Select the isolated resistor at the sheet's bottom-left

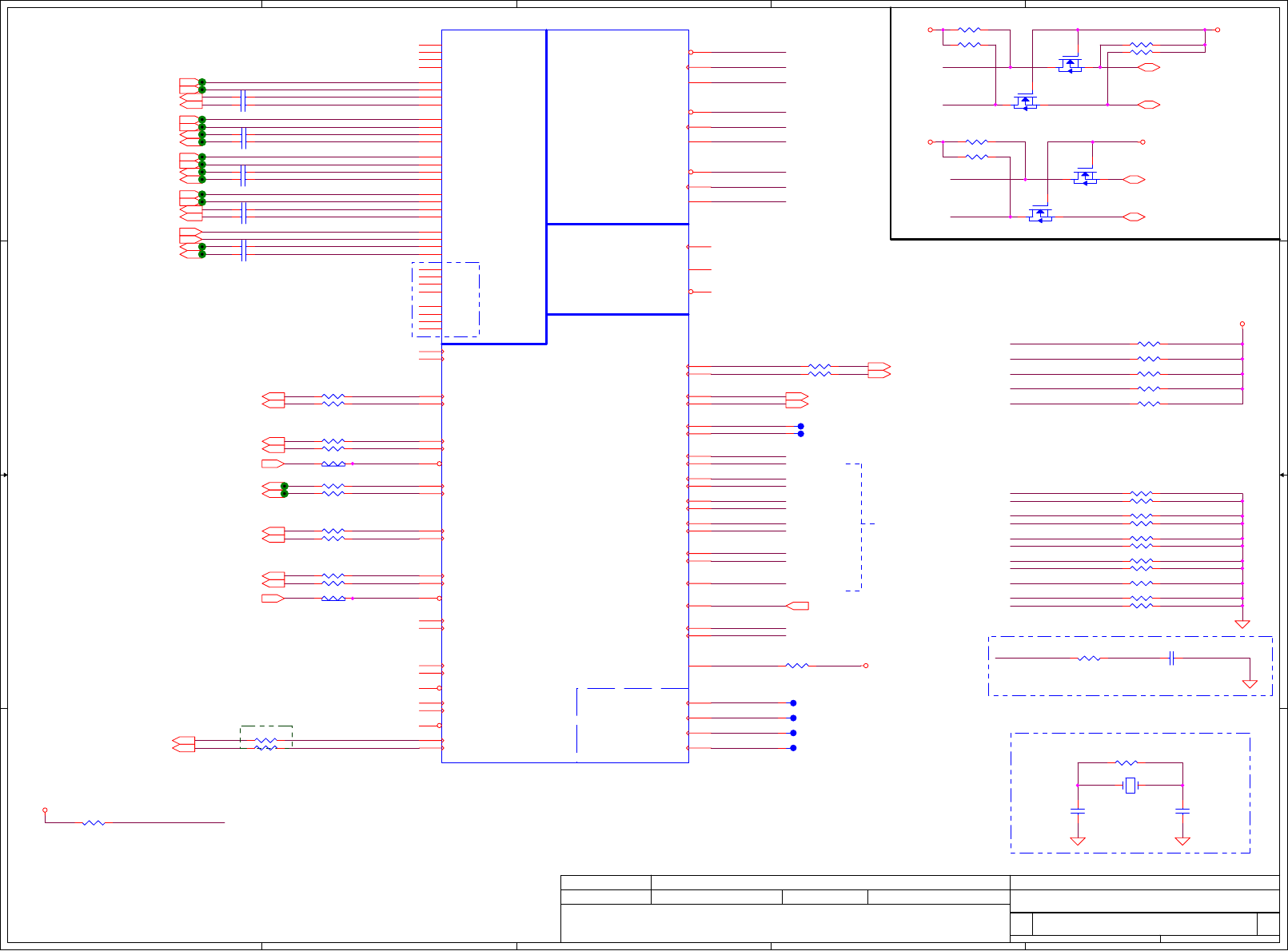(x=94, y=822)
